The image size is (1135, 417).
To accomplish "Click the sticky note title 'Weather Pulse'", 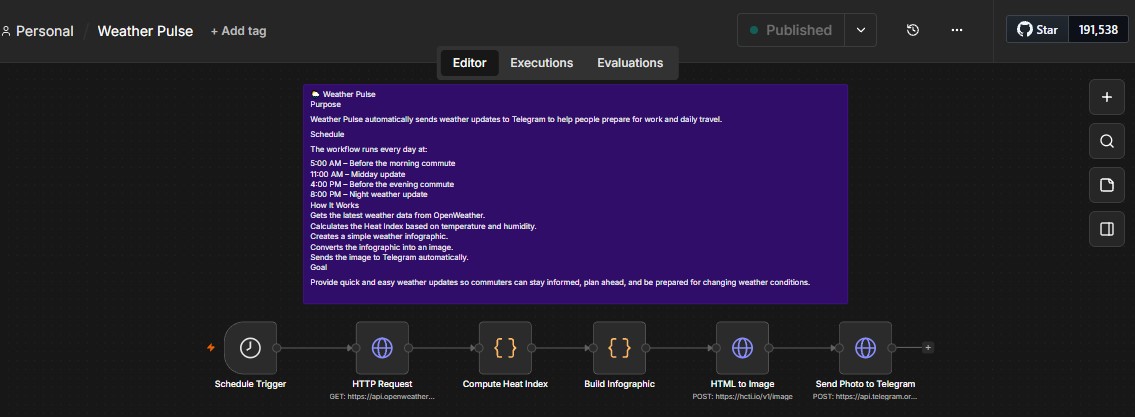I will [349, 94].
